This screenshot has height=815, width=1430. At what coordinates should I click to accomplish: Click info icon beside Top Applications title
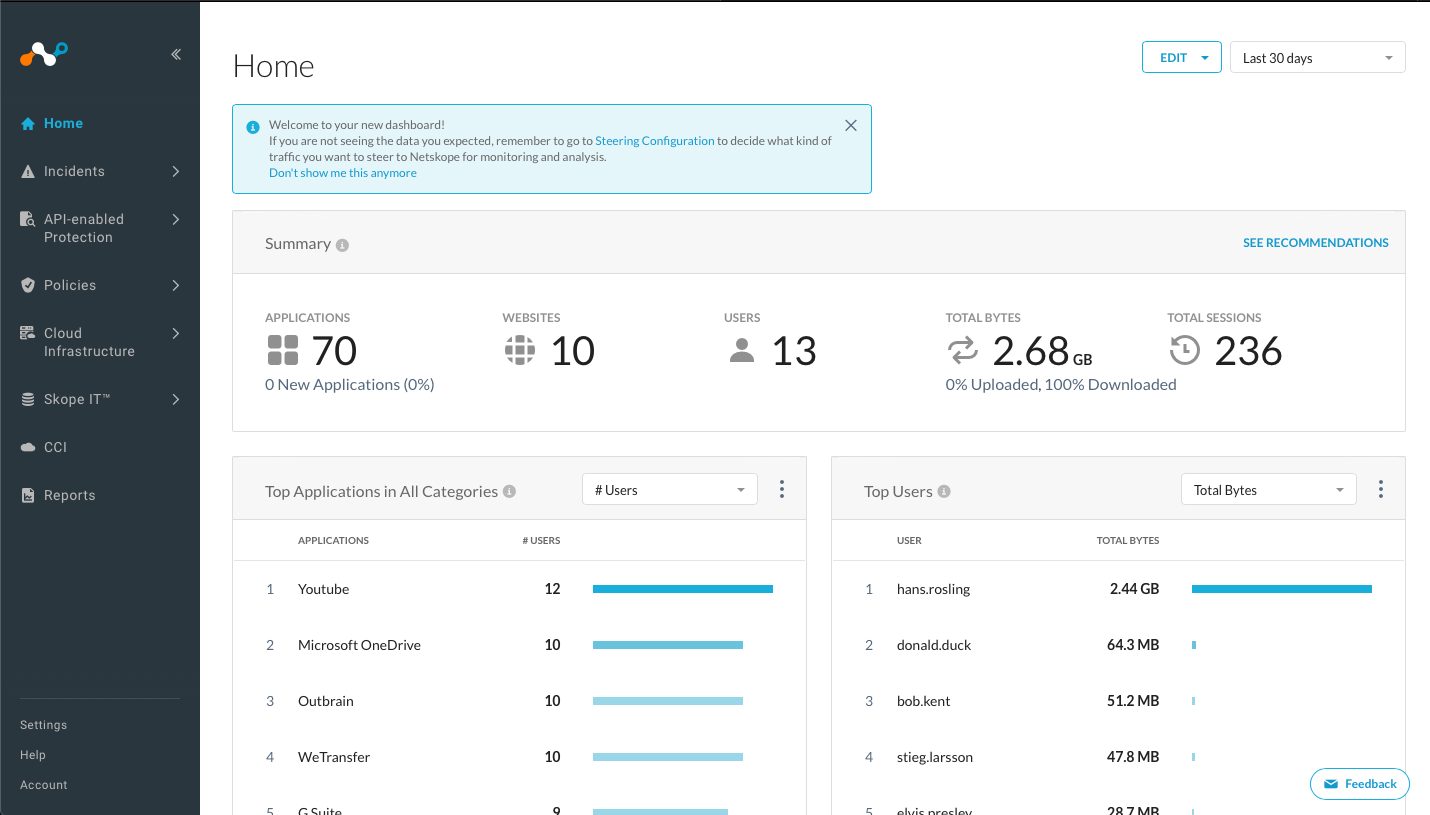coord(510,491)
